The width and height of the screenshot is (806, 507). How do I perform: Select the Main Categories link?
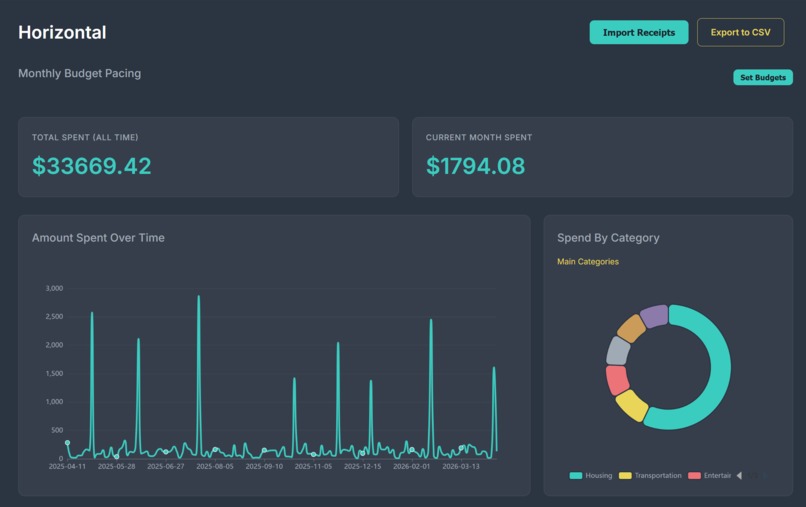click(588, 261)
